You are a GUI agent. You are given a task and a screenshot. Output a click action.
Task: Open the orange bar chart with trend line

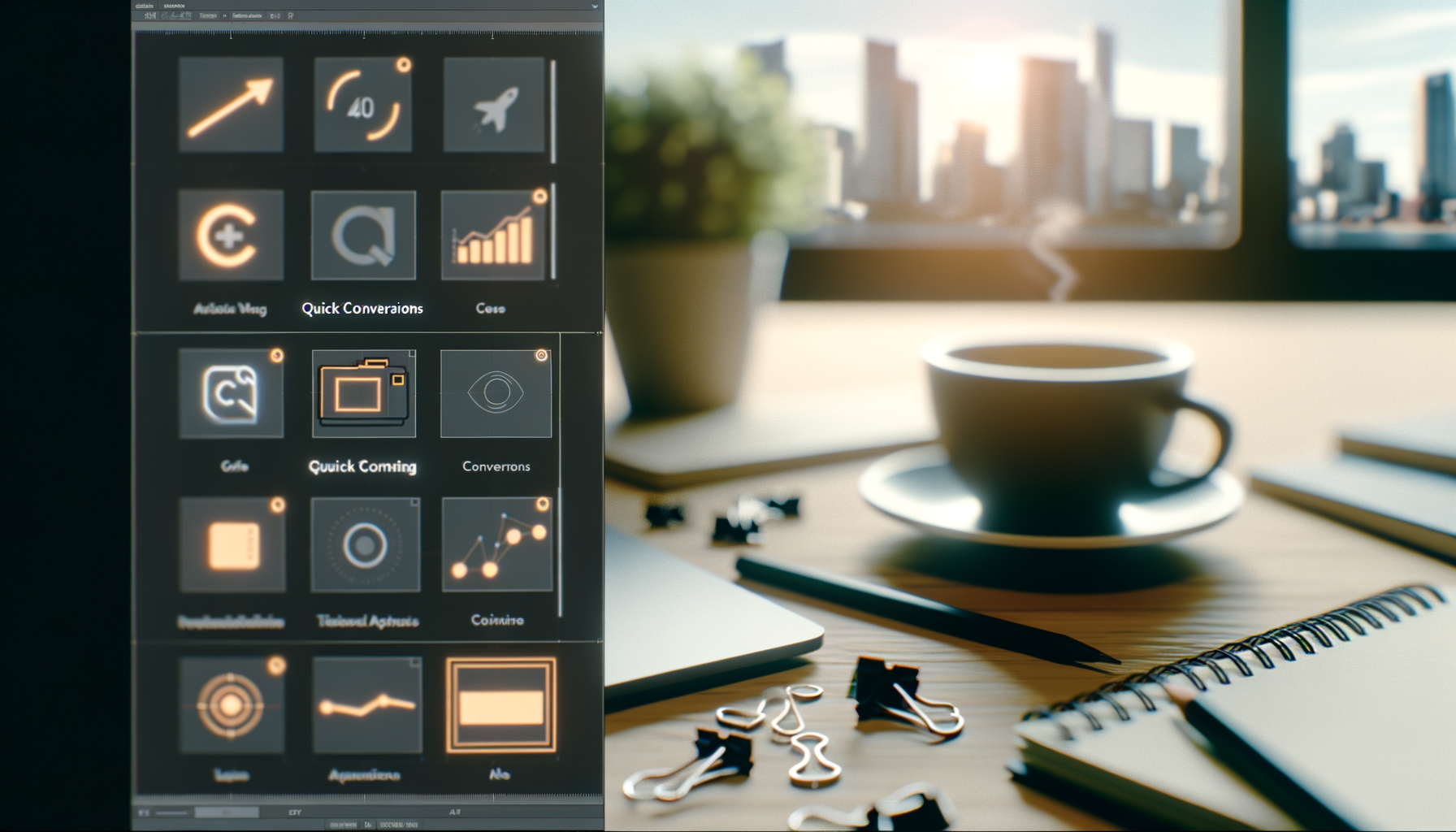pyautogui.click(x=493, y=235)
